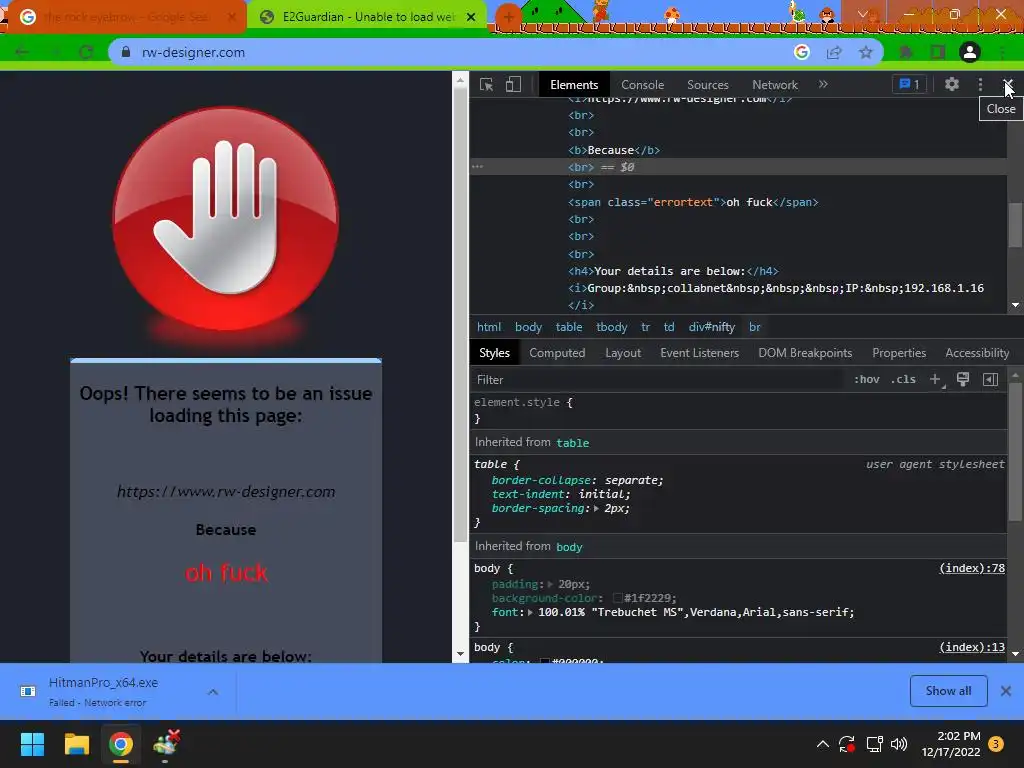This screenshot has width=1024, height=768.
Task: Share this page icon in address bar
Action: pyautogui.click(x=834, y=52)
